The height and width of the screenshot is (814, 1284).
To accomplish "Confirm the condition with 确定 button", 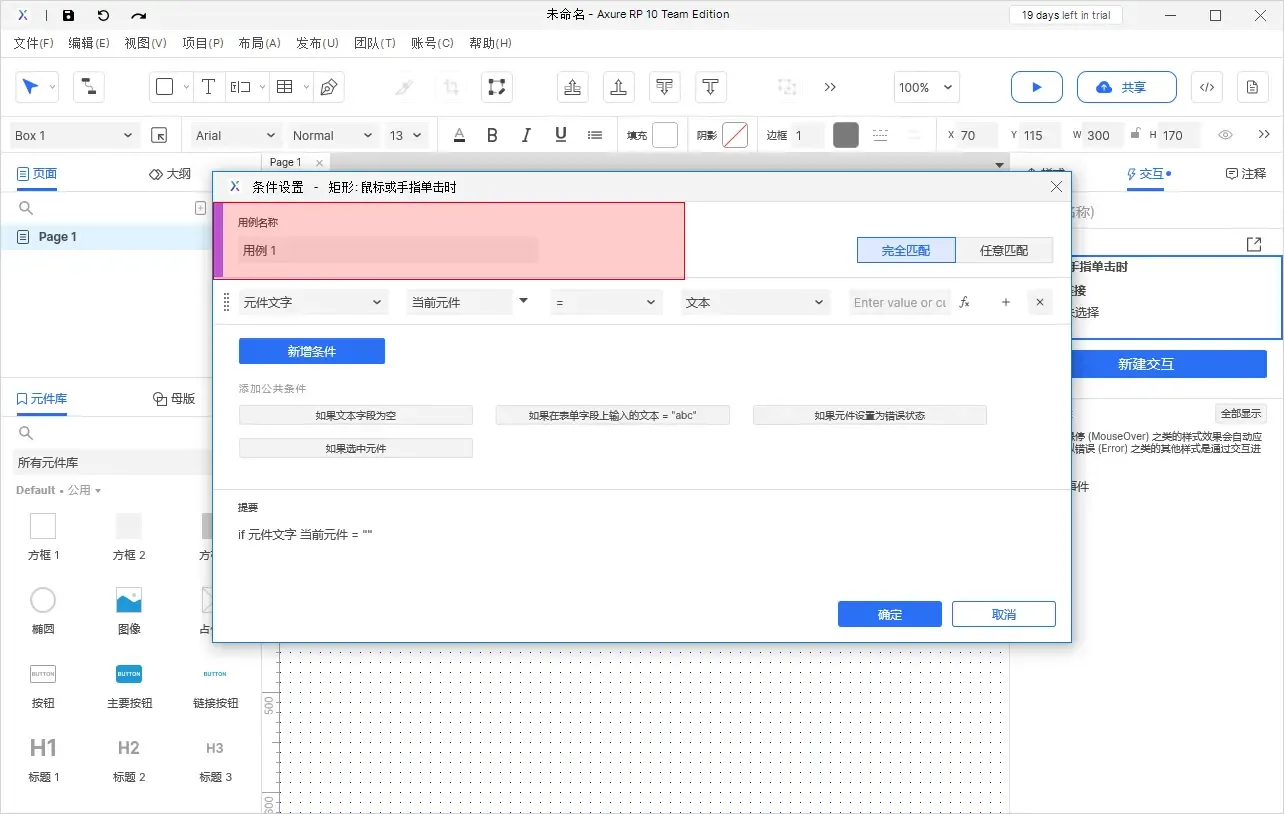I will click(x=888, y=613).
